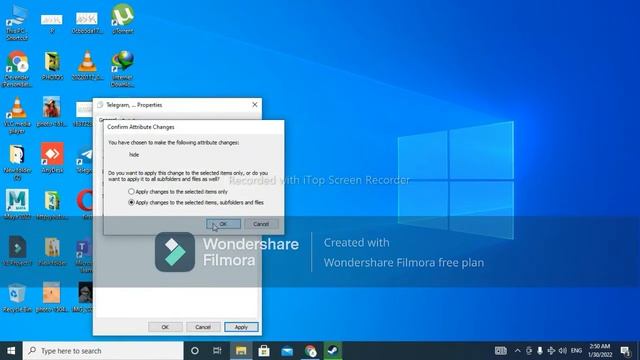640x360 pixels.
Task: Select the AnyDesk desktop shortcut
Action: [x=52, y=158]
